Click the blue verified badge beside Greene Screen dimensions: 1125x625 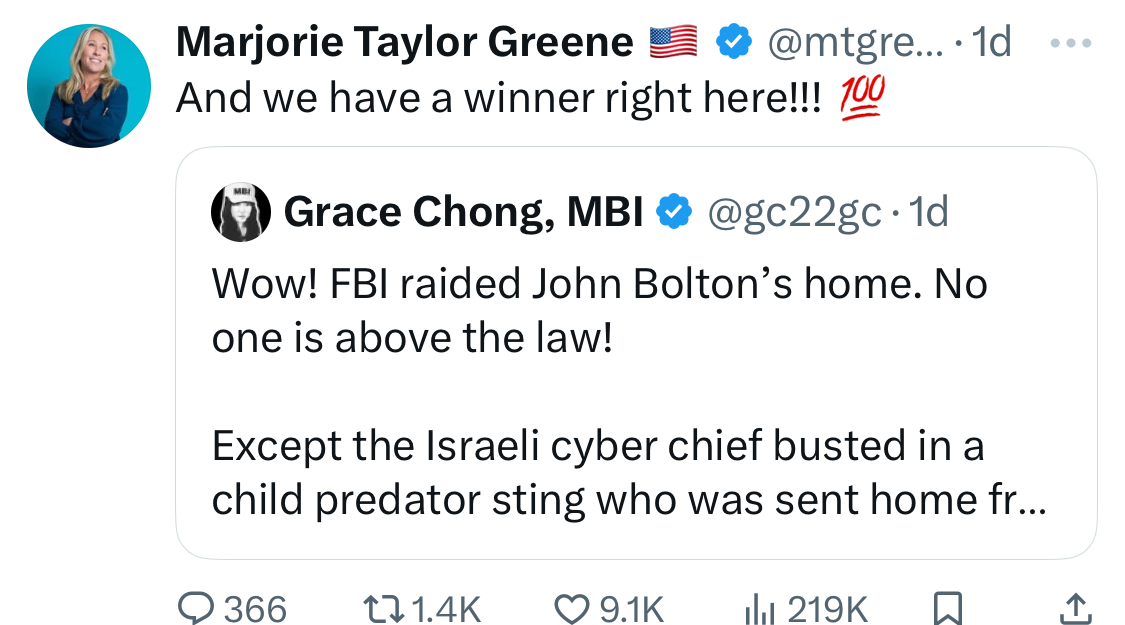(732, 42)
